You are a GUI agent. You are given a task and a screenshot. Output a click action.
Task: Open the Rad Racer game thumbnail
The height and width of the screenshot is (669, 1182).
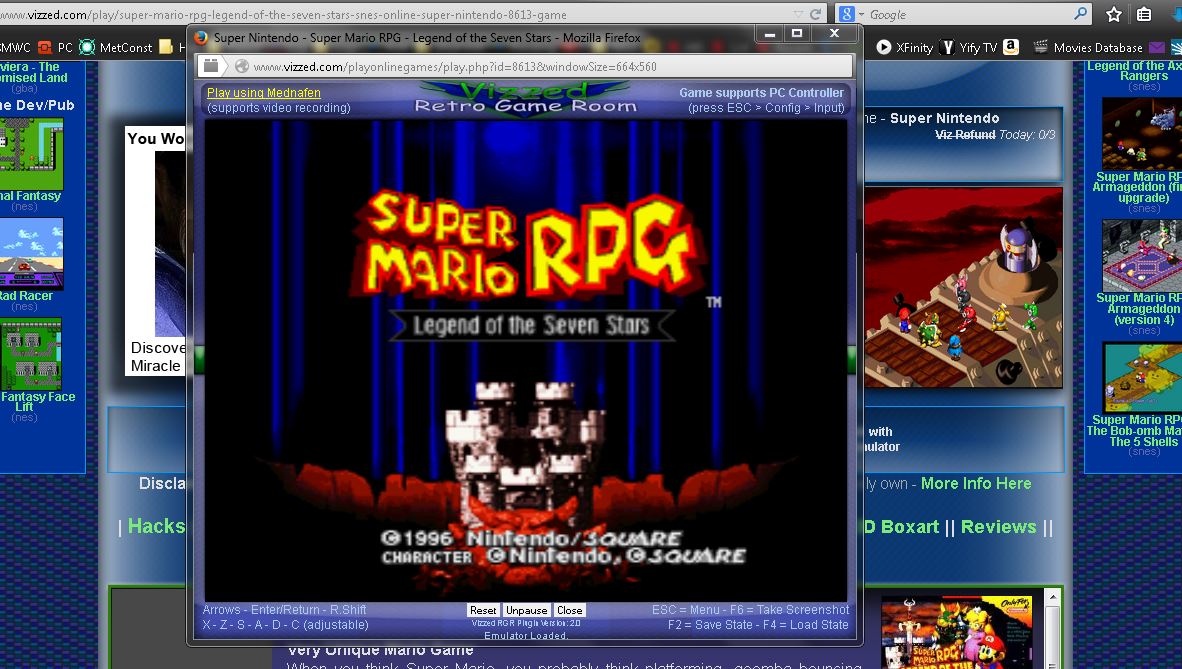[30, 253]
